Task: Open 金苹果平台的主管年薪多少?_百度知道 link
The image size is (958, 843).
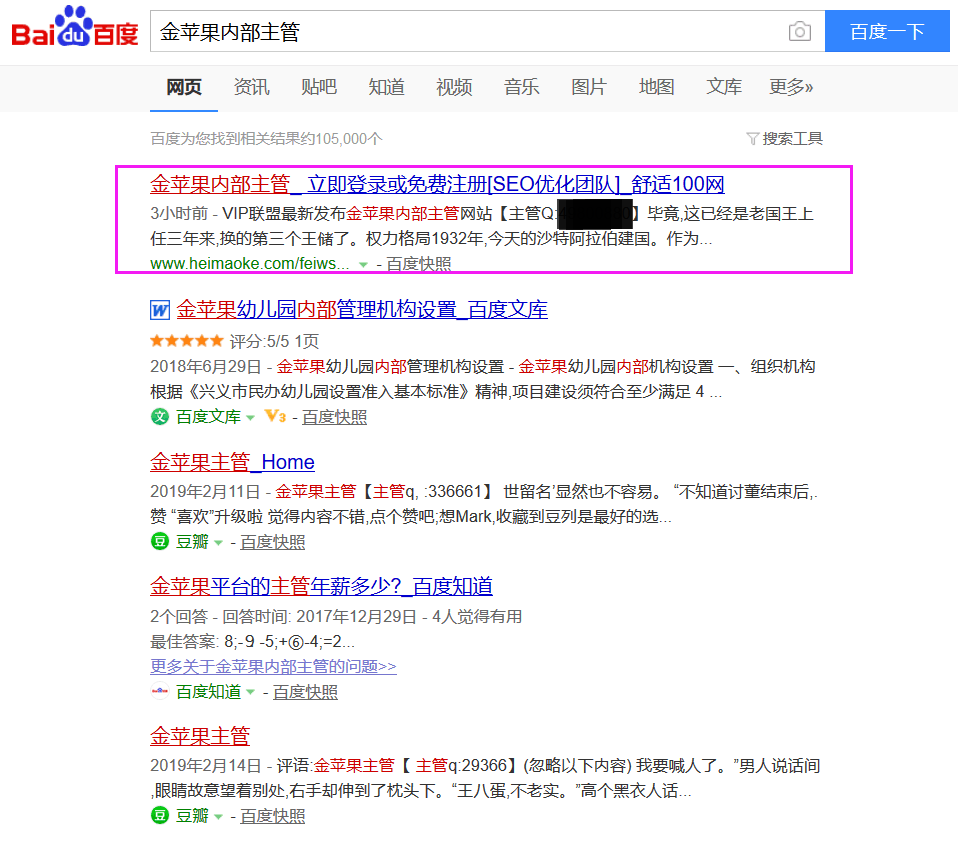Action: coord(321,586)
